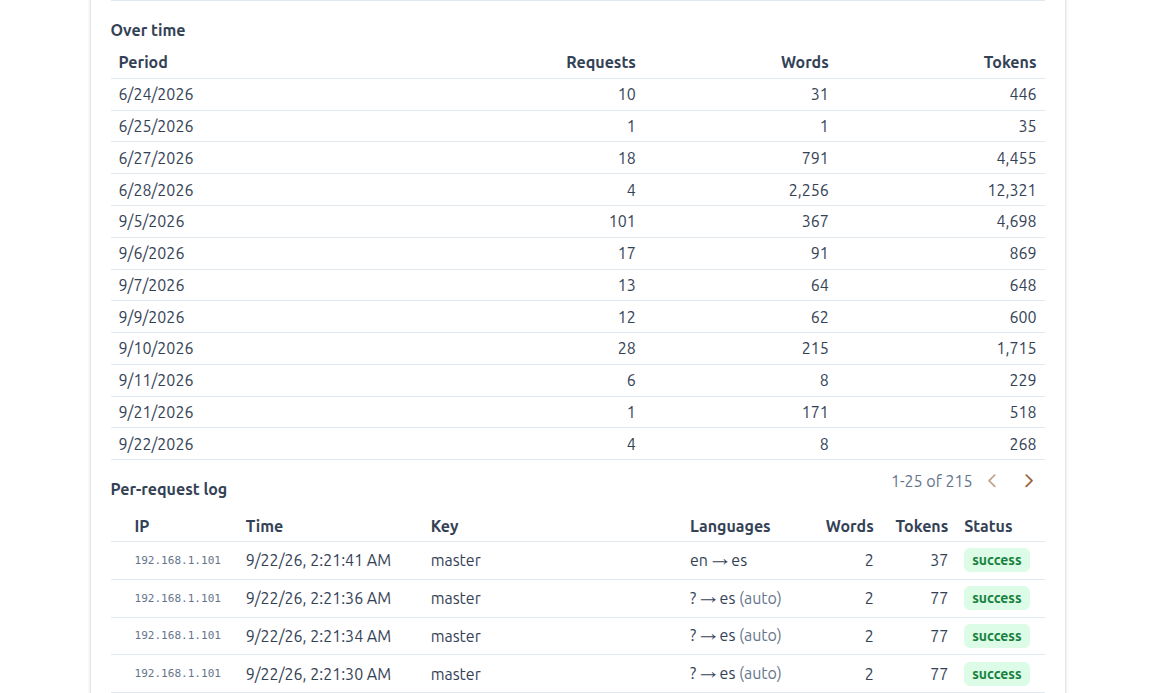Screen dimensions: 1169x693
Task: Click the 791 words value
Action: [815, 158]
